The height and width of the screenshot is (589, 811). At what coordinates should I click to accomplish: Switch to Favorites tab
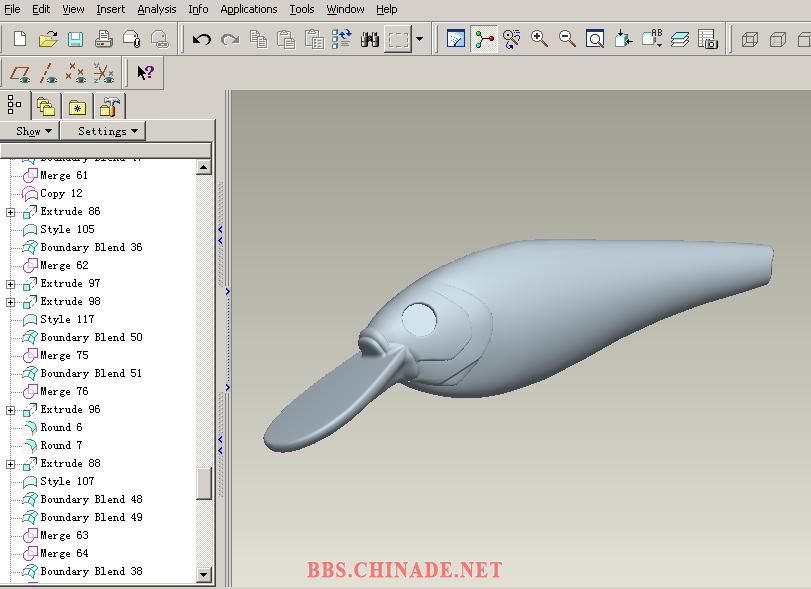[x=77, y=107]
